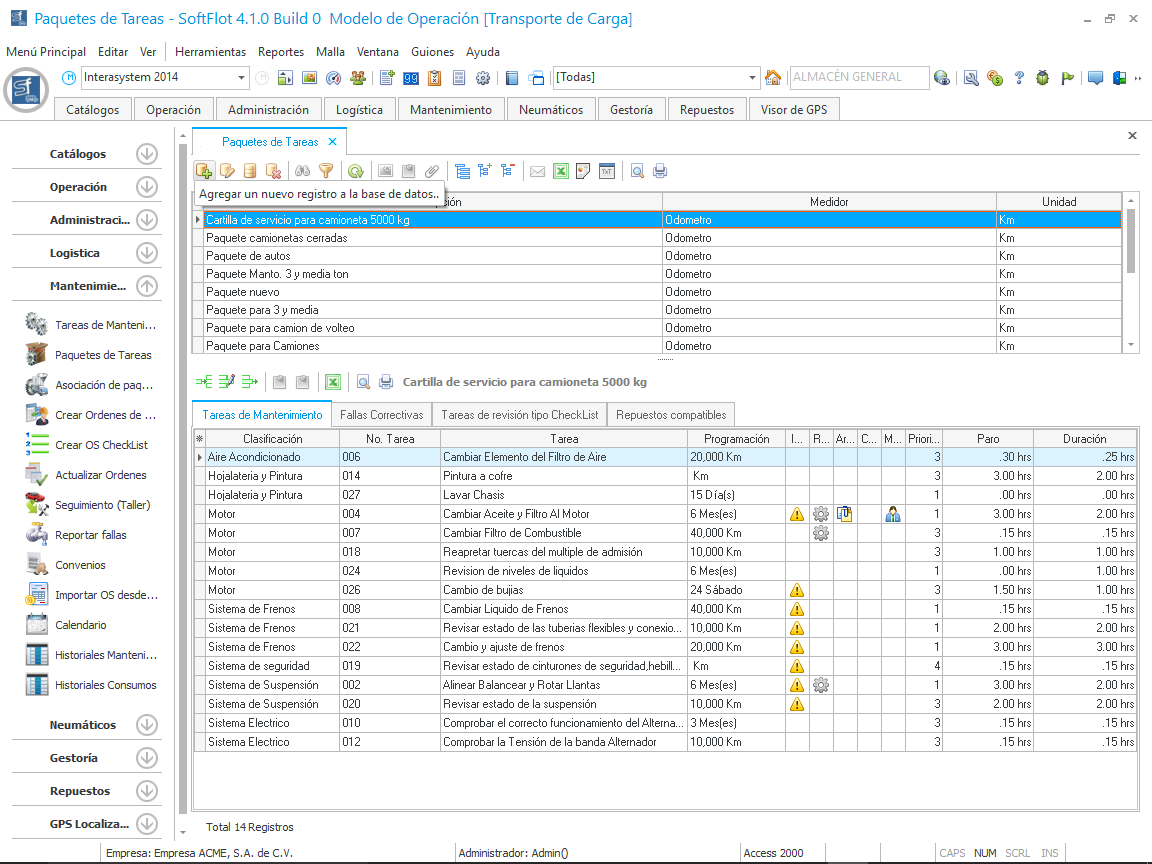Click the add new record toolbar icon
The height and width of the screenshot is (864, 1152).
204,171
